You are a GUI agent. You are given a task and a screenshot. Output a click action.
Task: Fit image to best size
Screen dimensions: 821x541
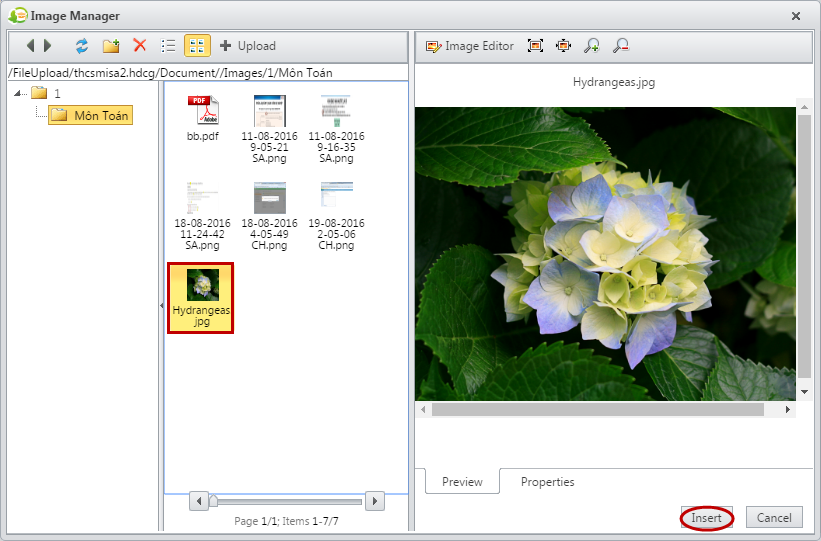click(x=536, y=46)
